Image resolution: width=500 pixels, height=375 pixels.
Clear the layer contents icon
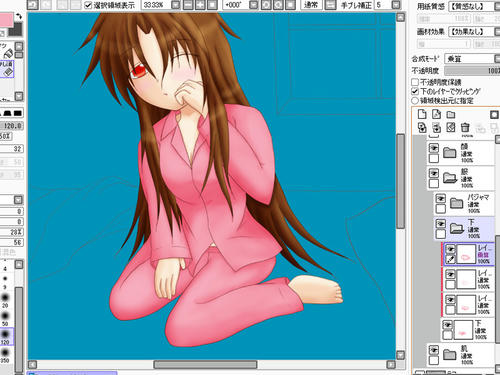pos(451,127)
